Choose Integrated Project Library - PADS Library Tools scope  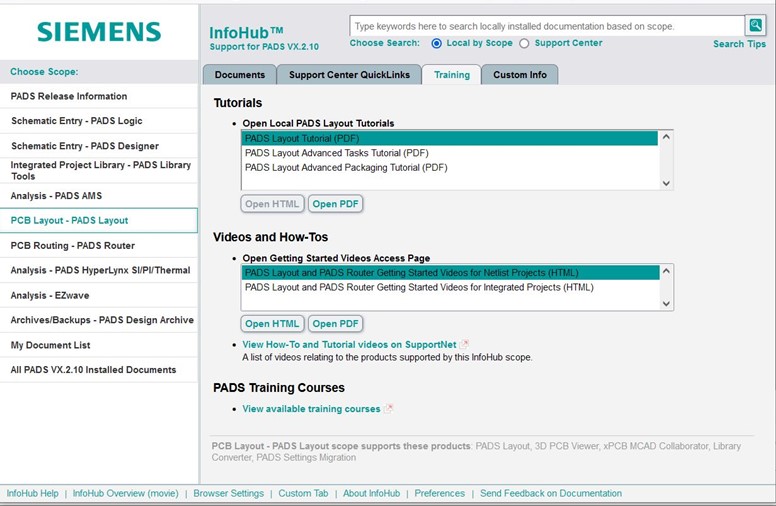point(98,170)
